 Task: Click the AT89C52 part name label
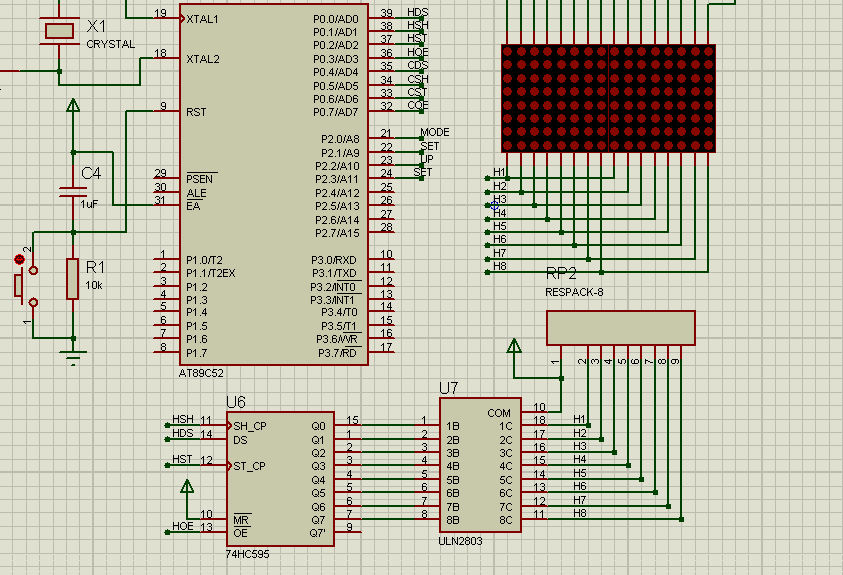coord(201,373)
